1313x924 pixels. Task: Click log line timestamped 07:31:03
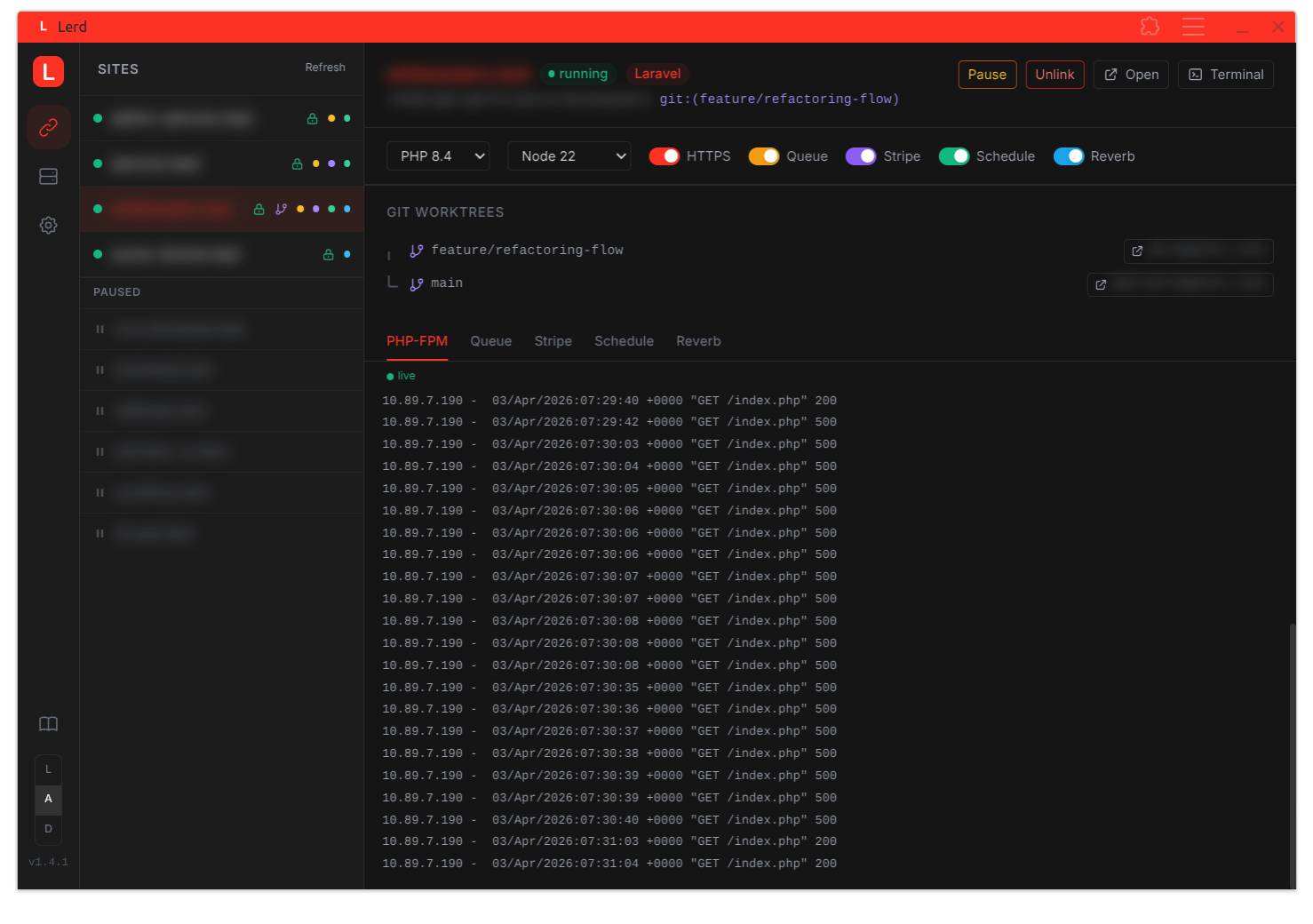point(609,841)
